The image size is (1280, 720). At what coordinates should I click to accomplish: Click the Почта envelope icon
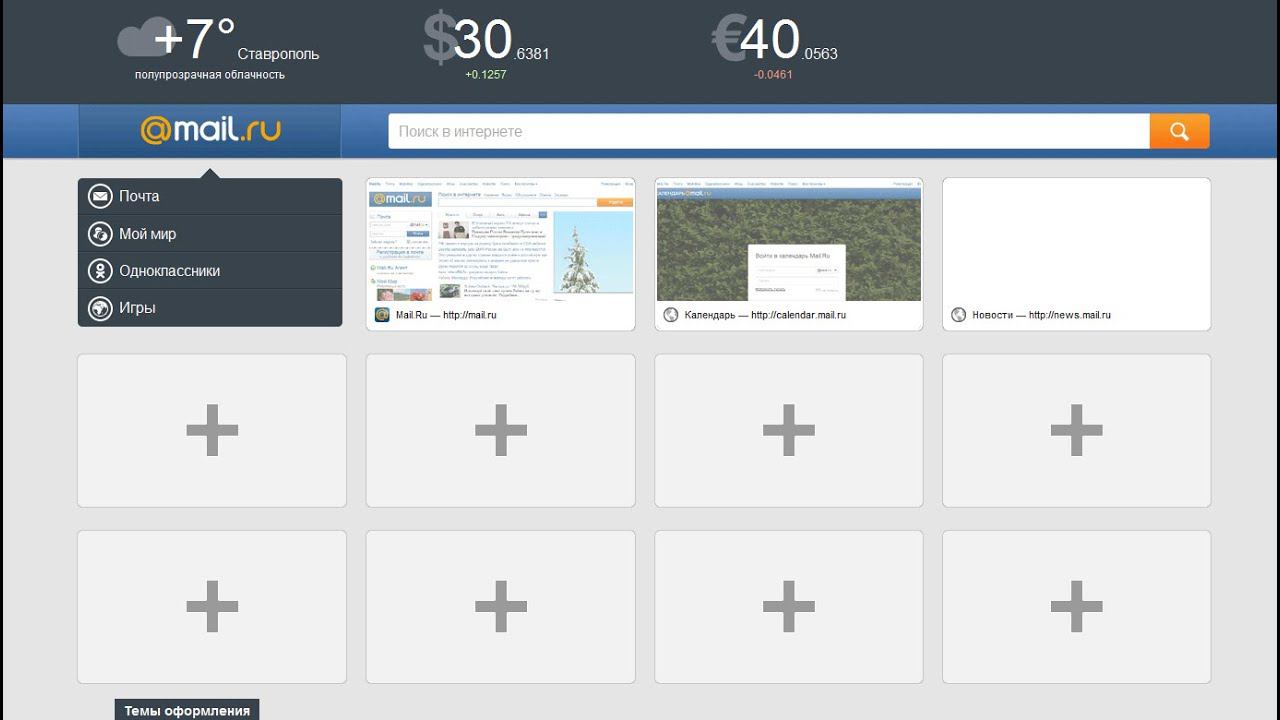(x=100, y=196)
